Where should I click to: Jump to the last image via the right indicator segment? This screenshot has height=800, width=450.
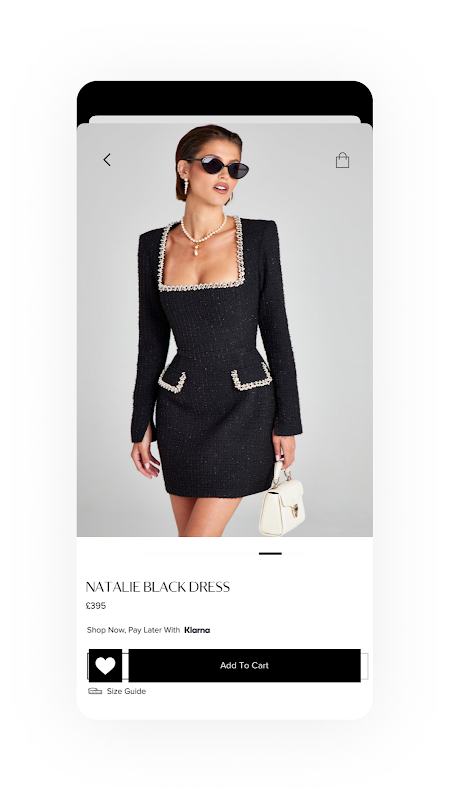coord(293,554)
